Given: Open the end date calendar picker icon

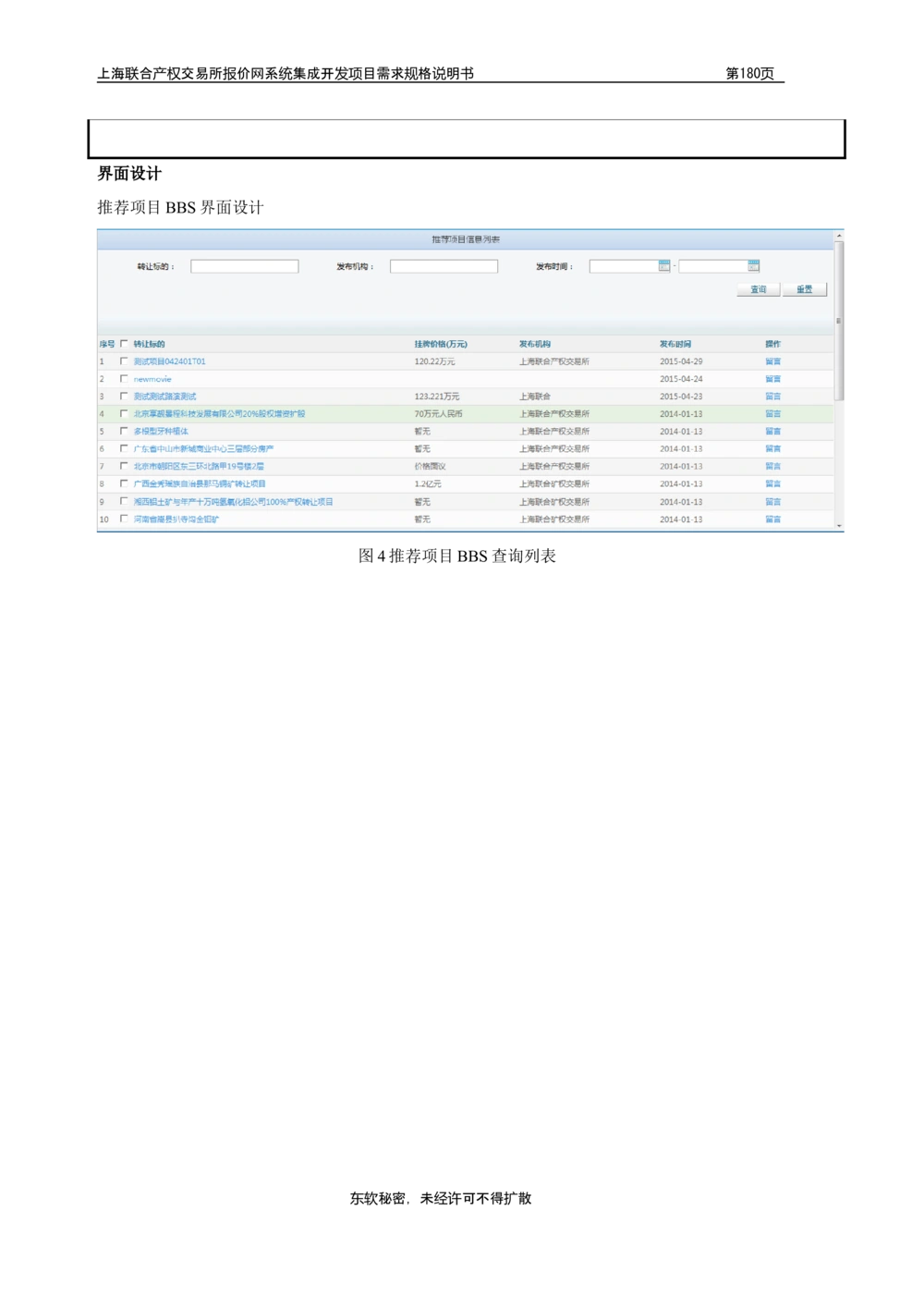Looking at the screenshot, I should pos(754,266).
